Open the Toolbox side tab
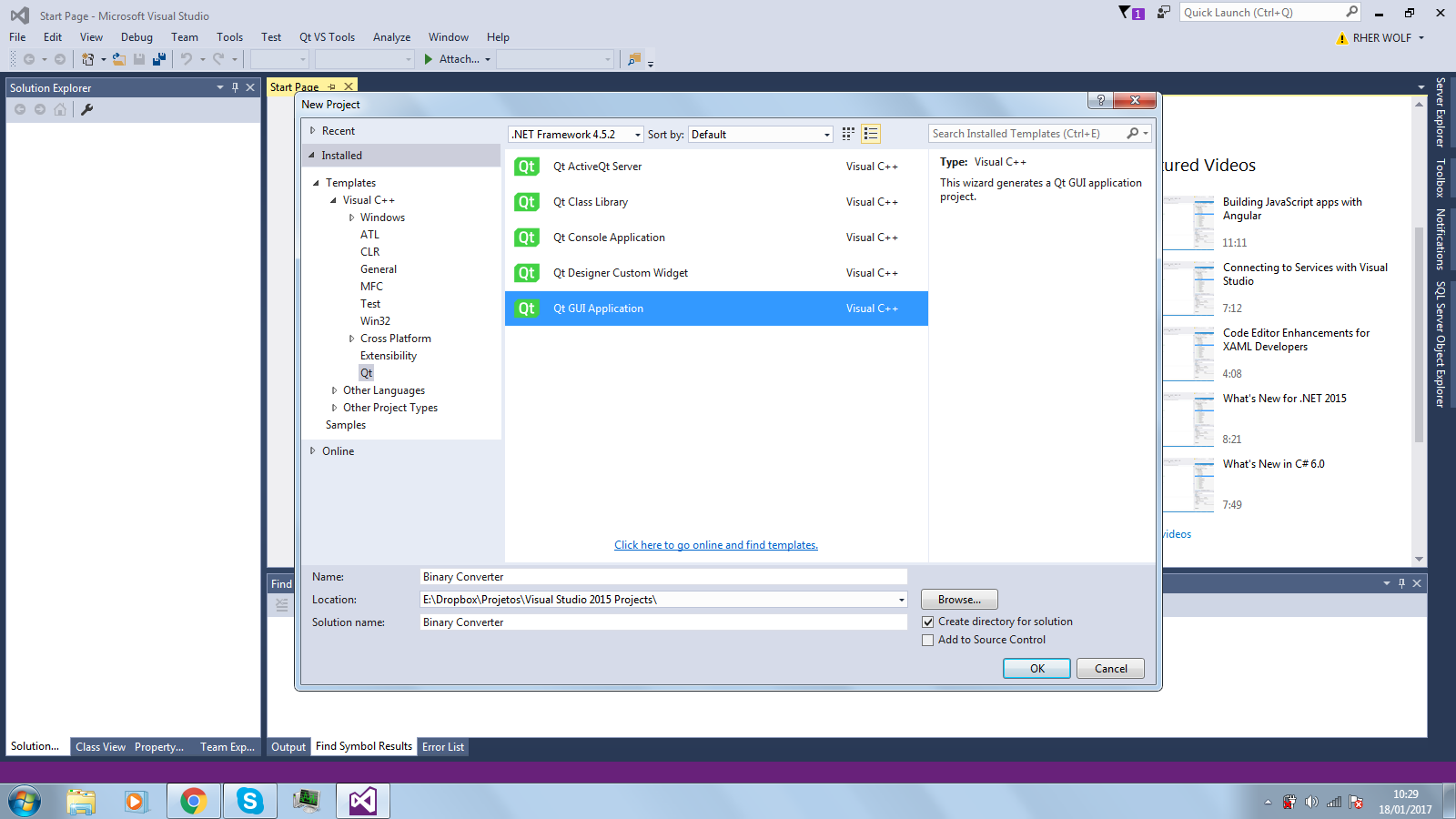The width and height of the screenshot is (1456, 819). tap(1441, 178)
